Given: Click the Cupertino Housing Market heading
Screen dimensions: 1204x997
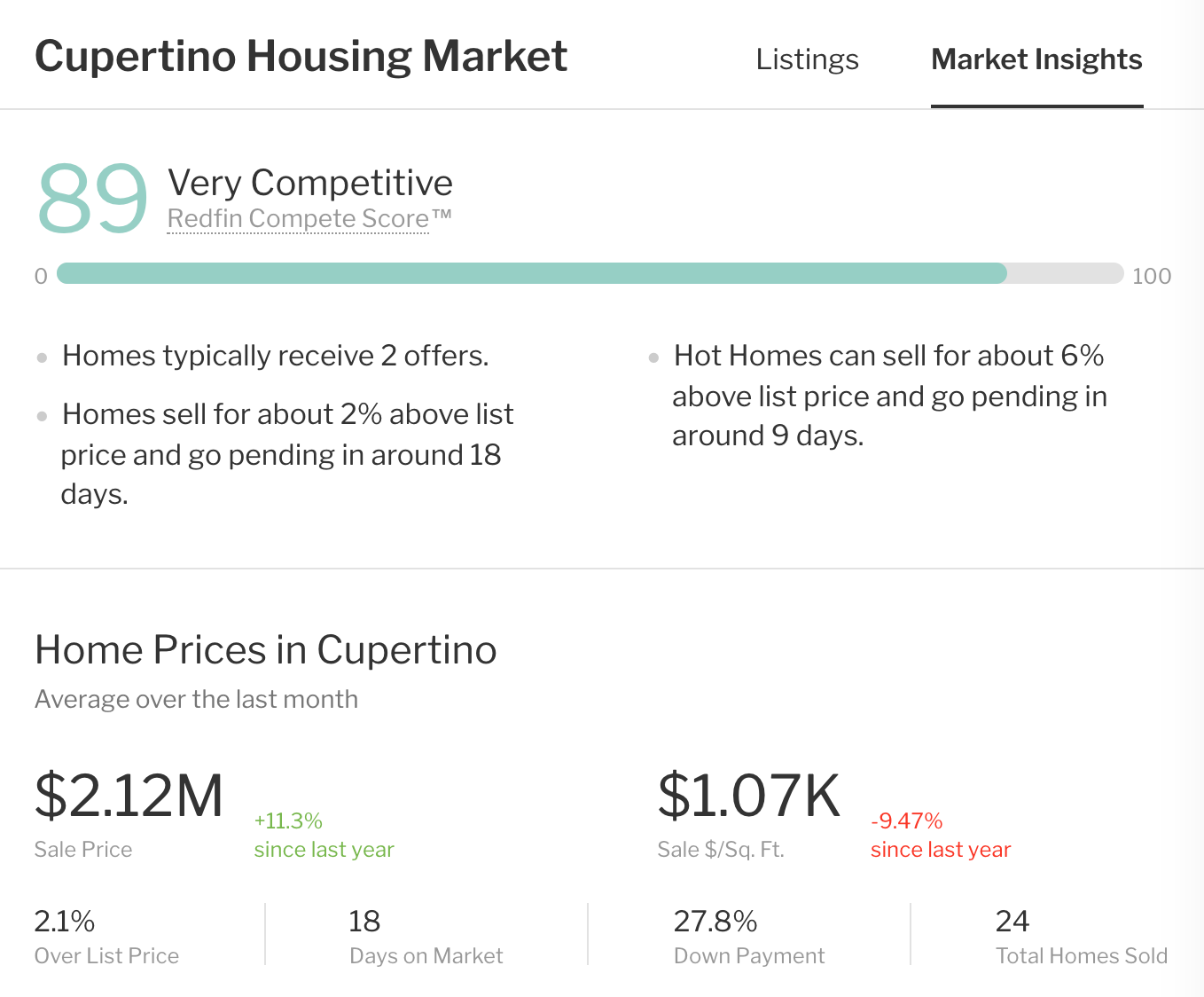Looking at the screenshot, I should (301, 57).
